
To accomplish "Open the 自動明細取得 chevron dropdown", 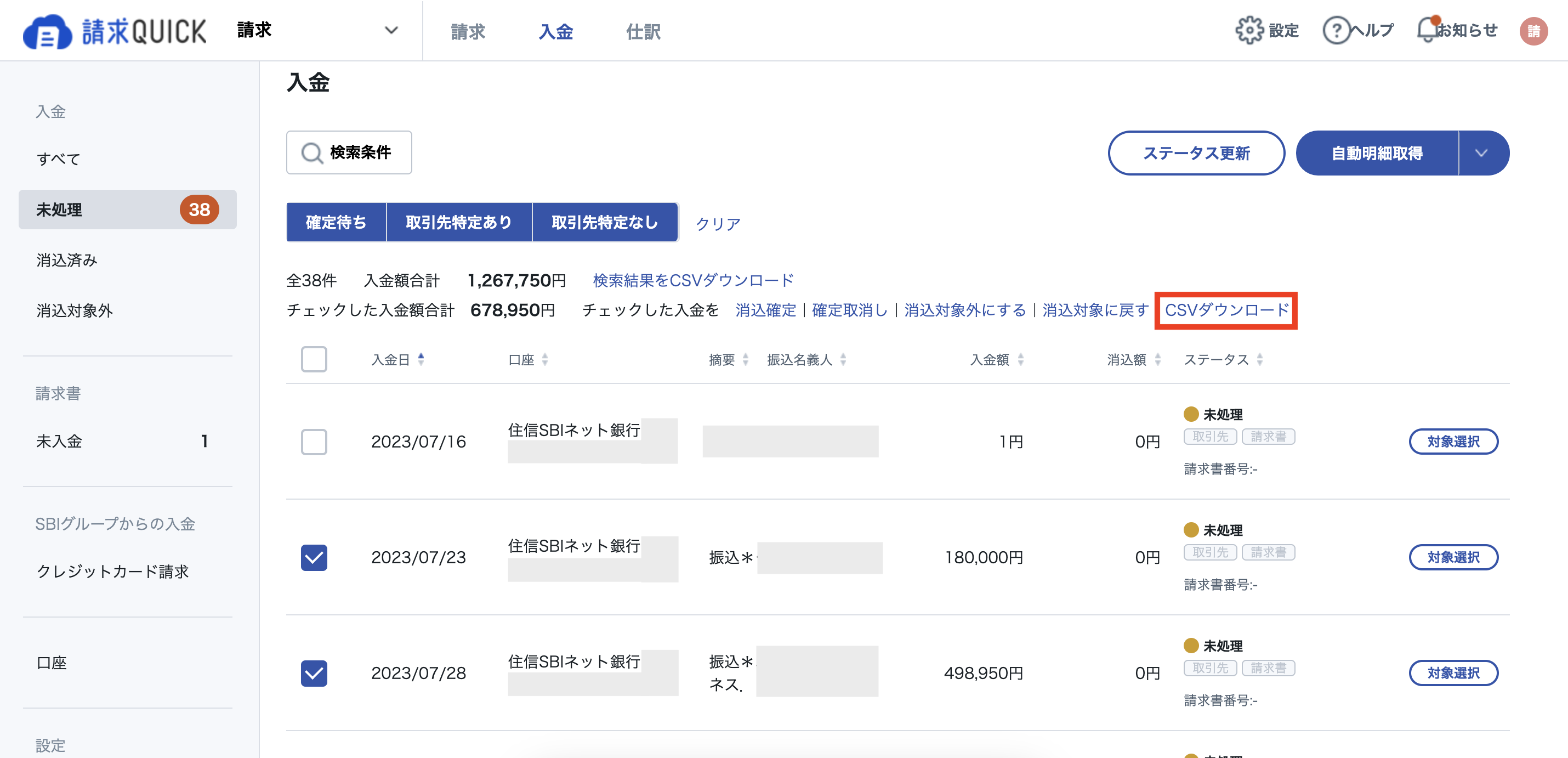I will click(1483, 153).
